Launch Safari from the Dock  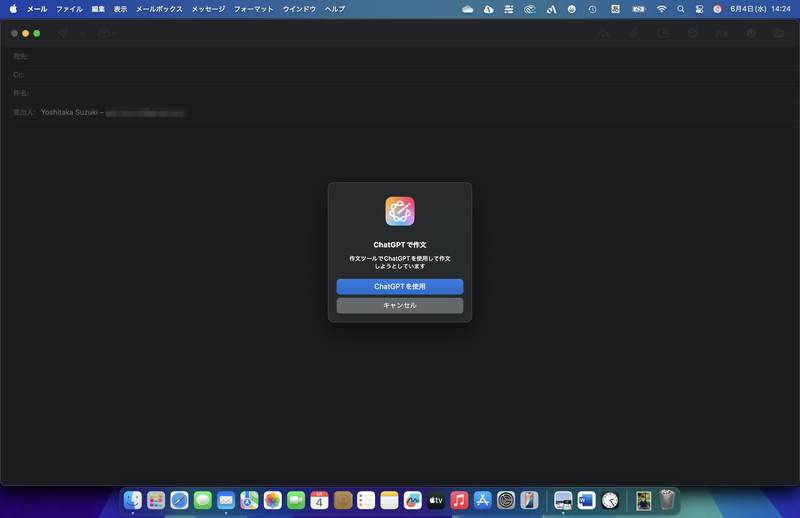tap(179, 500)
